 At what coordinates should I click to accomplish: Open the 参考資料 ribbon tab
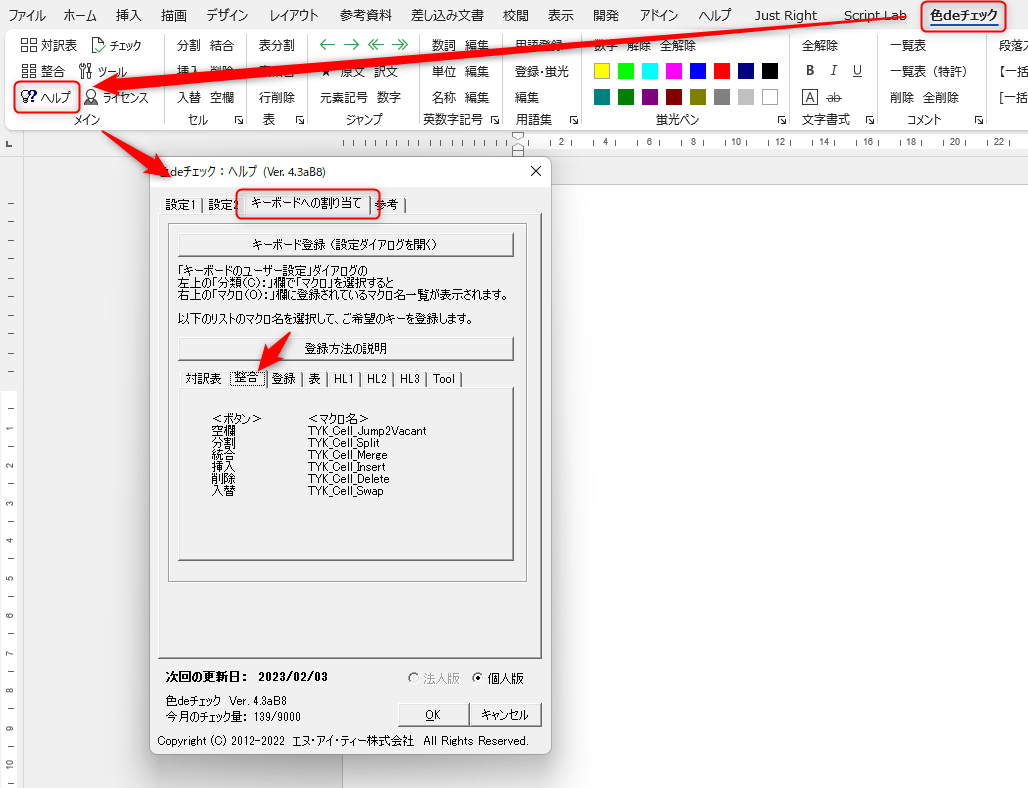[x=365, y=16]
